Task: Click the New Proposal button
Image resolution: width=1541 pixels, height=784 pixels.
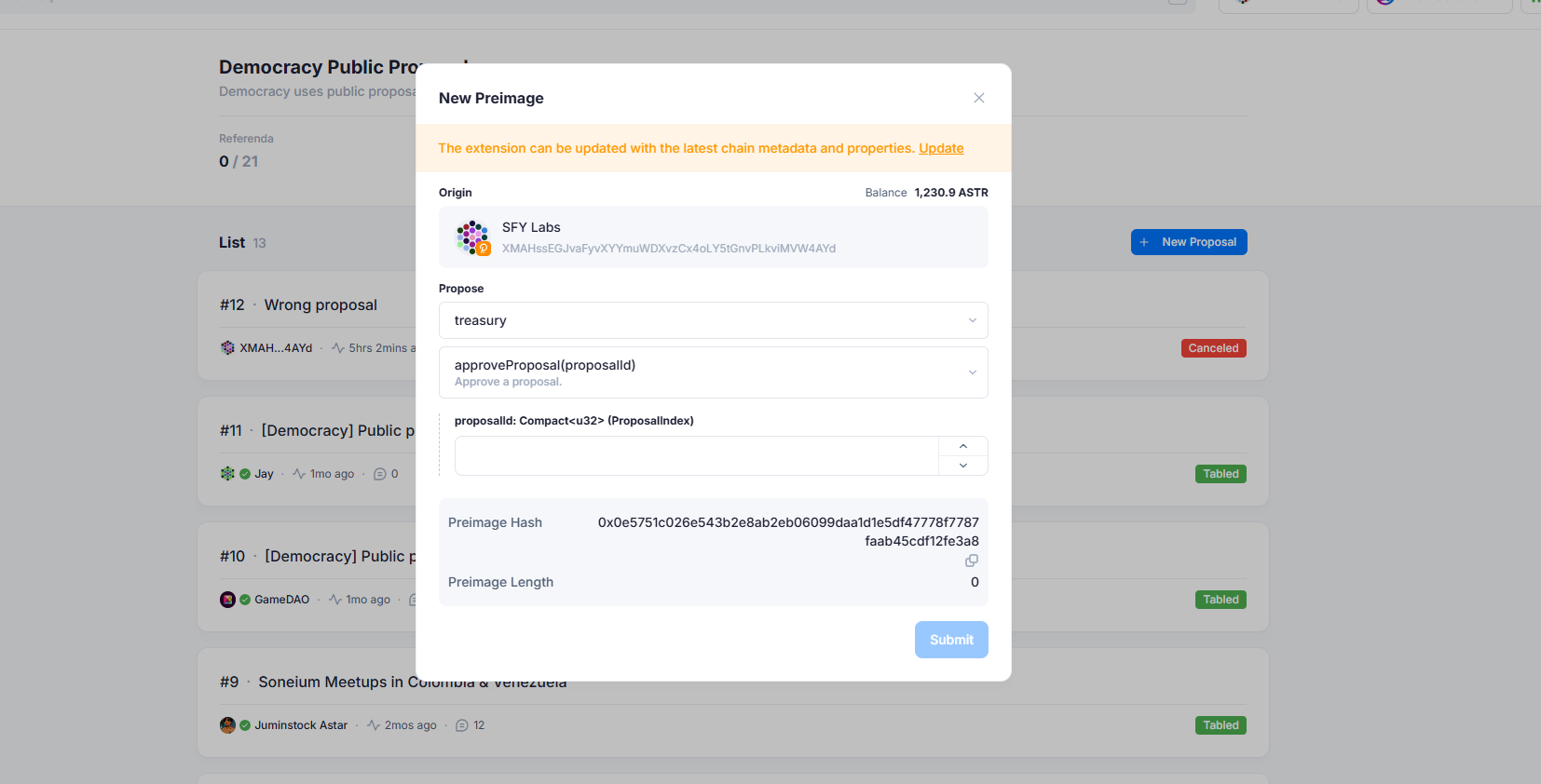Action: (x=1188, y=242)
